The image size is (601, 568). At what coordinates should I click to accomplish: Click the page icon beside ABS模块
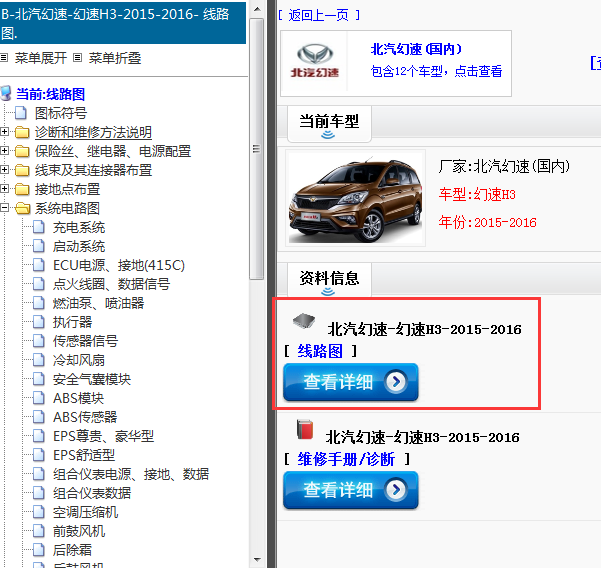(39, 398)
